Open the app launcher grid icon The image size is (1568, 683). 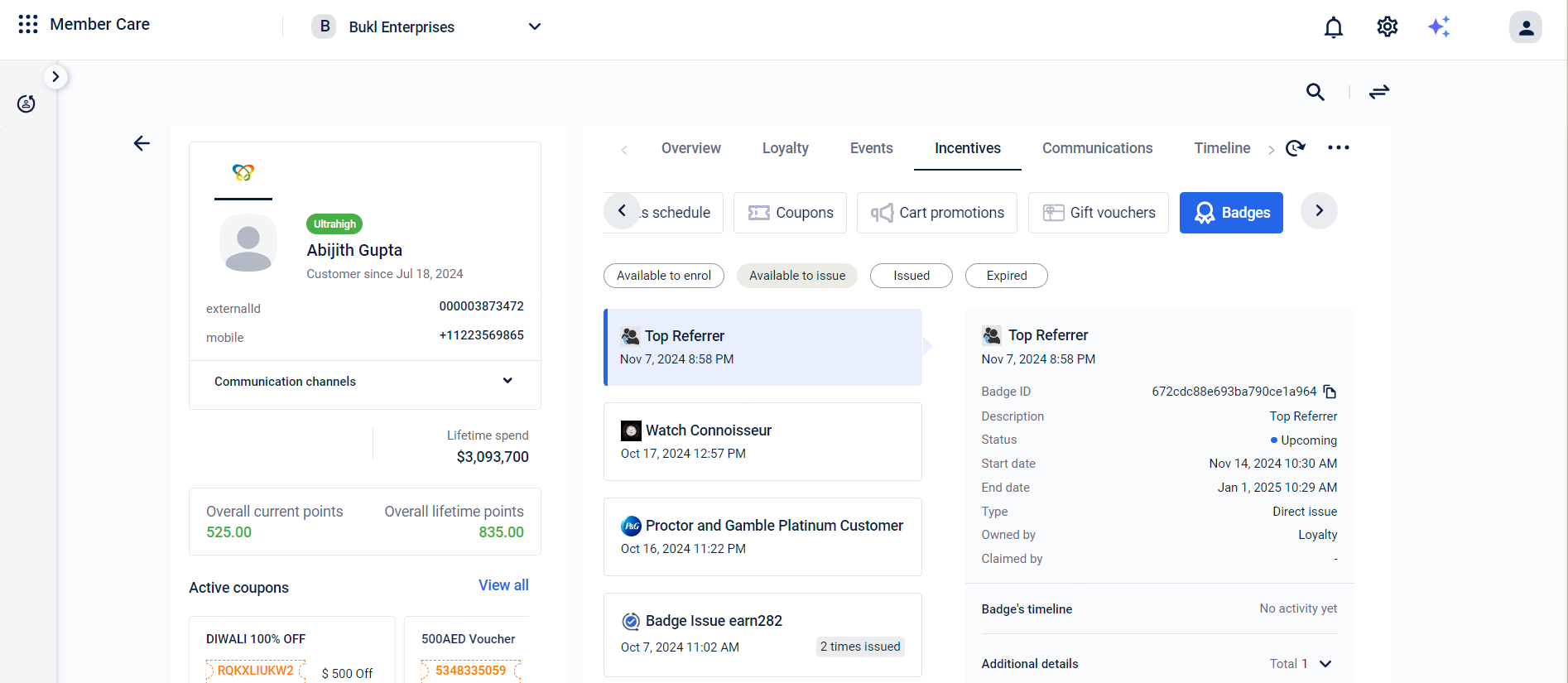(x=28, y=24)
